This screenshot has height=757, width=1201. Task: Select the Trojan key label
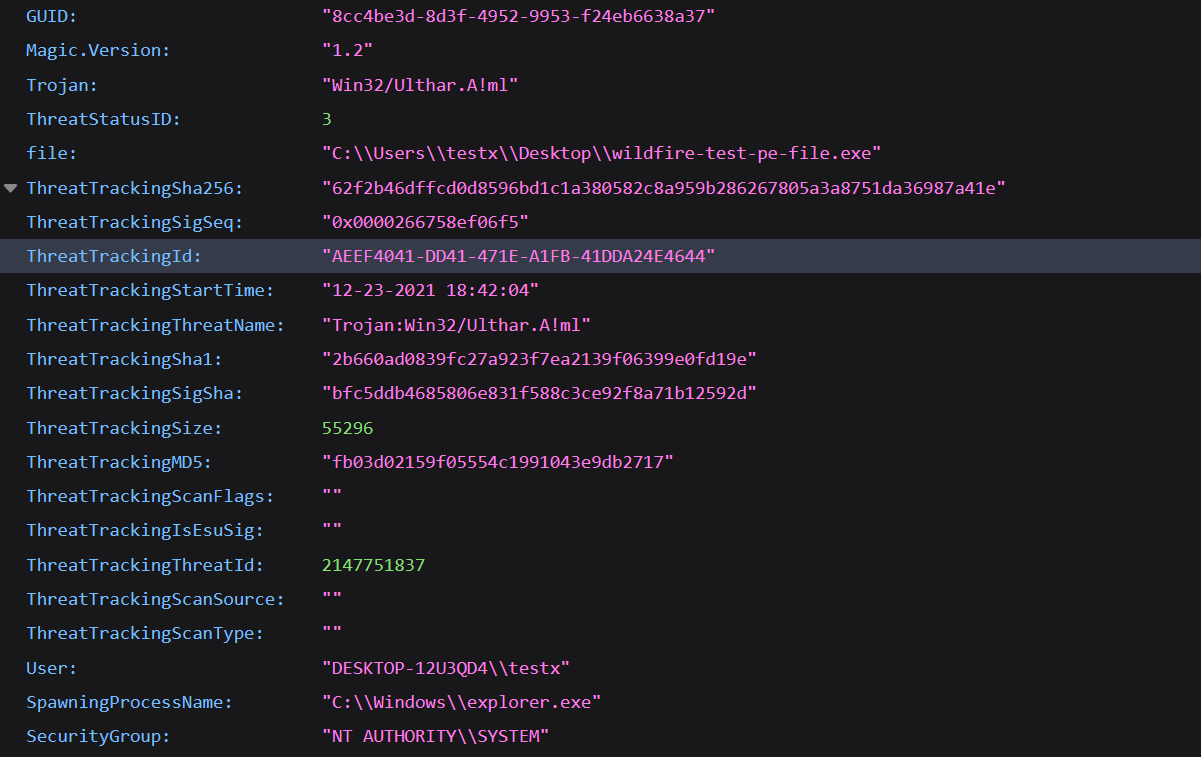(62, 85)
